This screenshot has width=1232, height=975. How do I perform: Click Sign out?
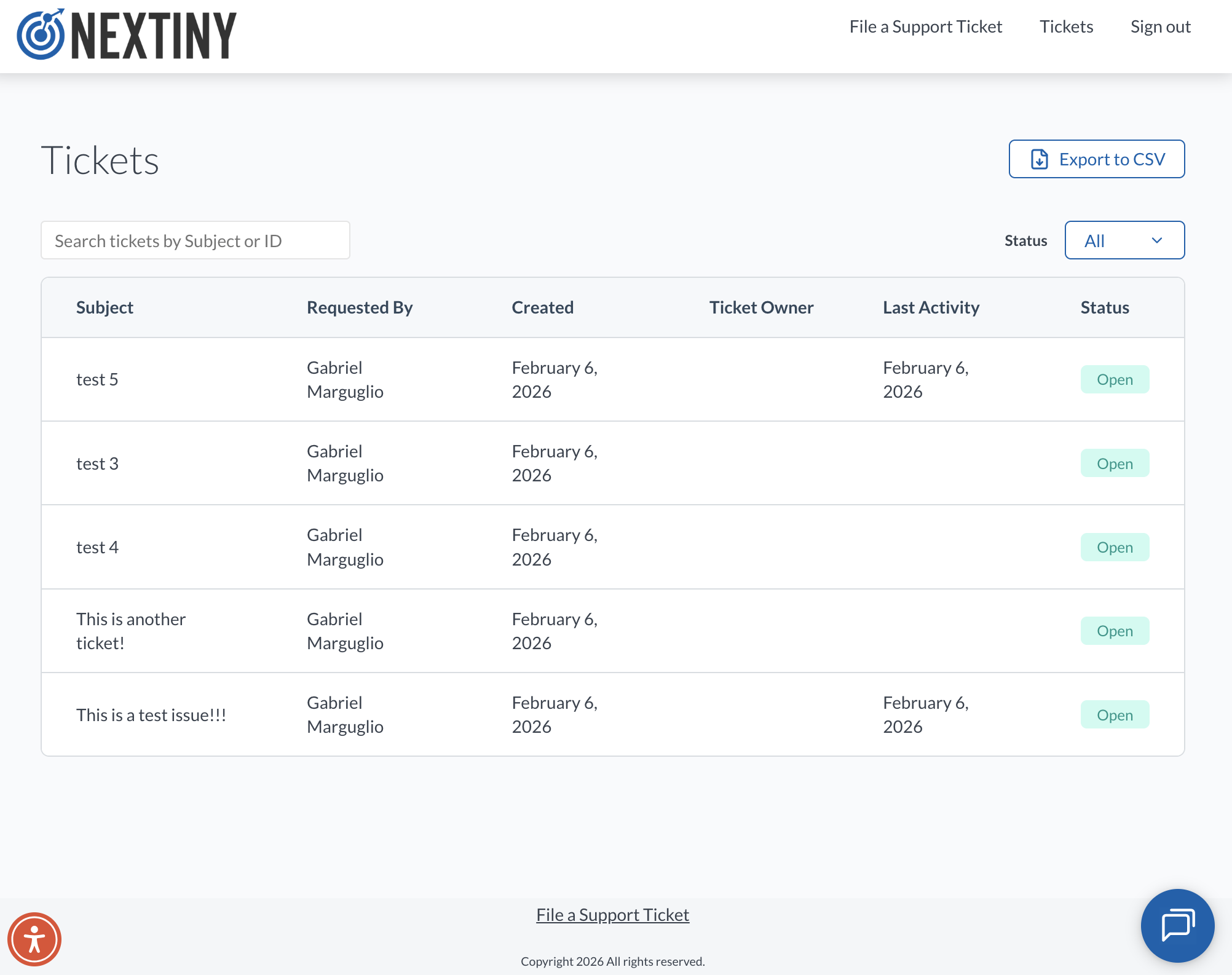[1160, 26]
